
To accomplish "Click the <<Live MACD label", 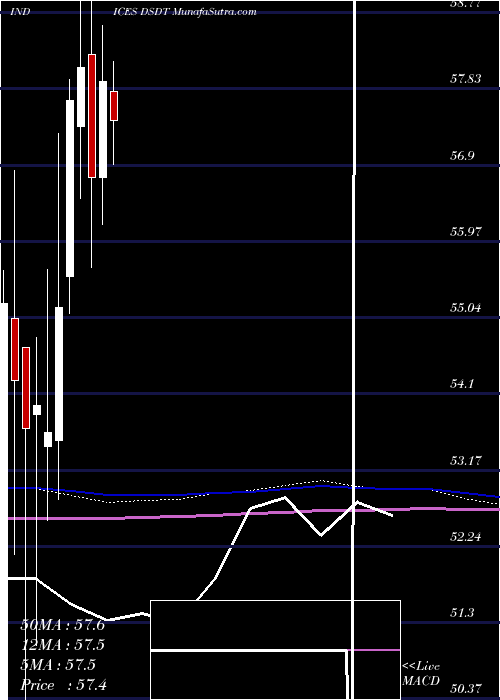I will [x=421, y=673].
